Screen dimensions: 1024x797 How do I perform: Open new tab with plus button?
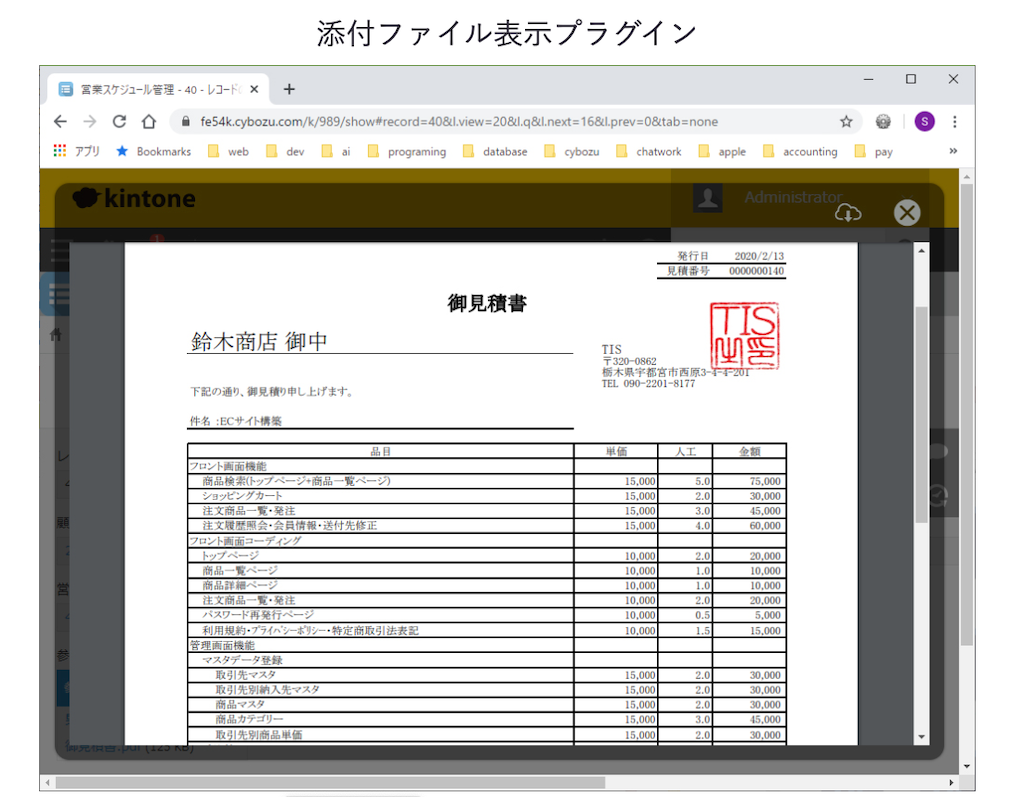click(x=289, y=89)
